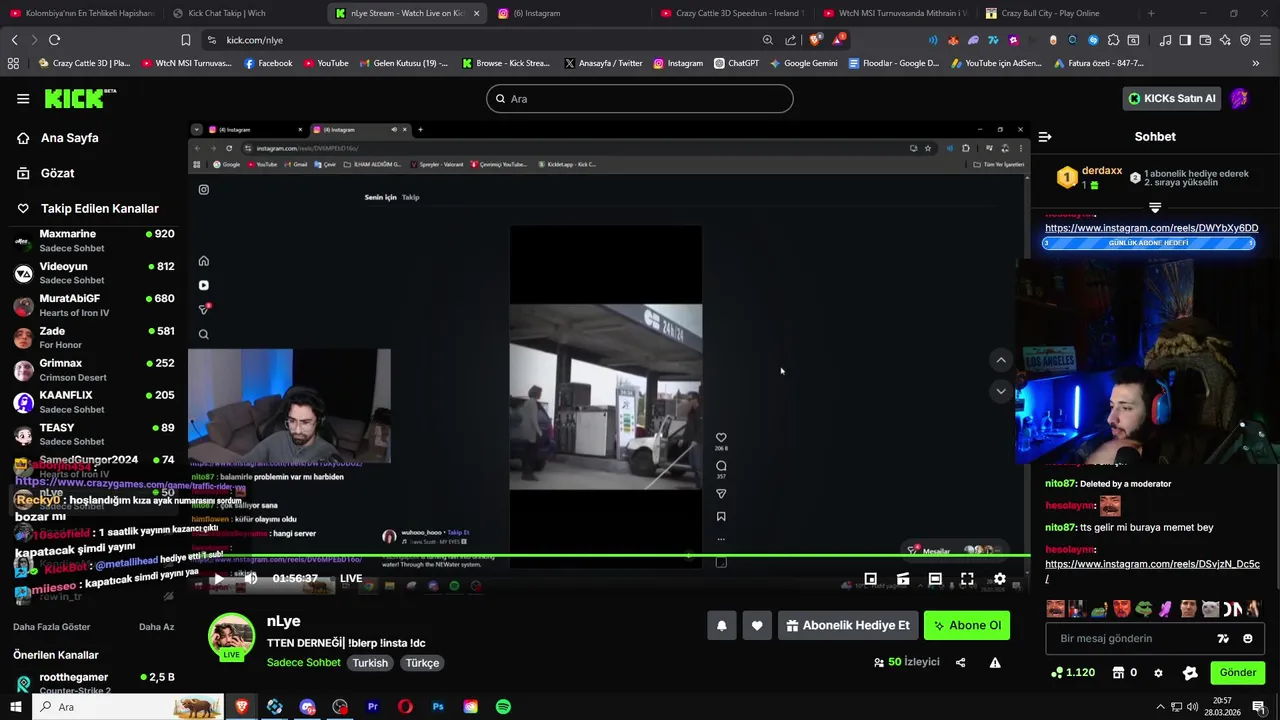The height and width of the screenshot is (720, 1280).
Task: Play the stream video
Action: pyautogui.click(x=218, y=578)
